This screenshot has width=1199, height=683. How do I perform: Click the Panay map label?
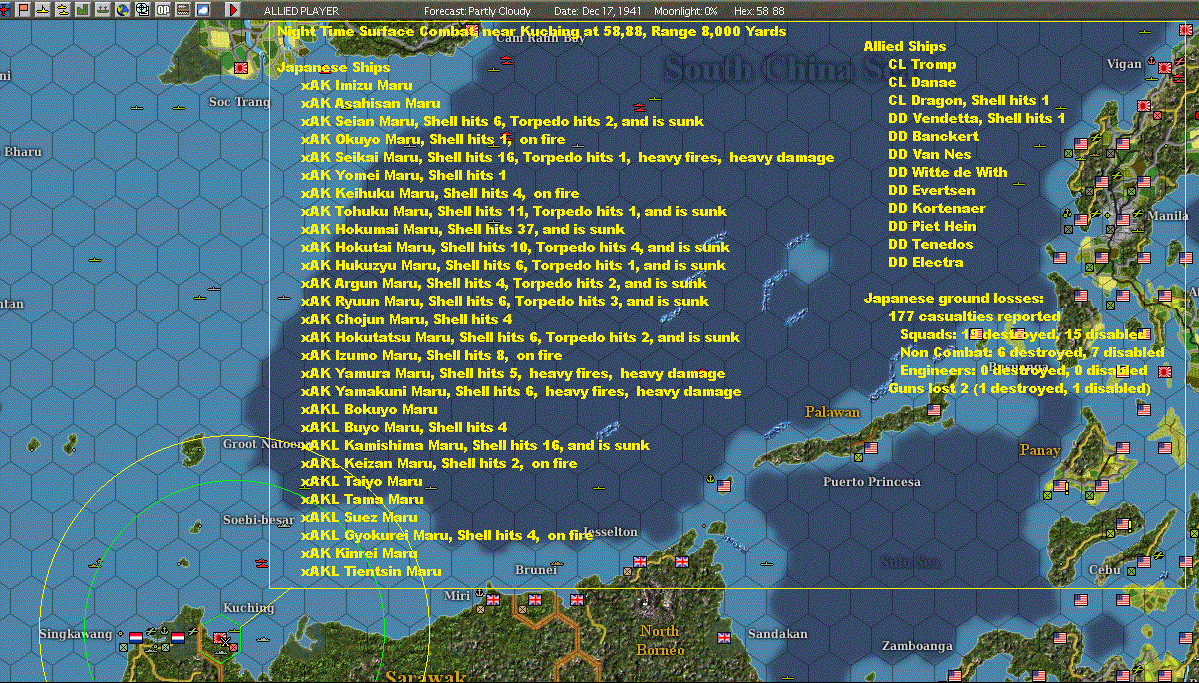[x=1040, y=450]
